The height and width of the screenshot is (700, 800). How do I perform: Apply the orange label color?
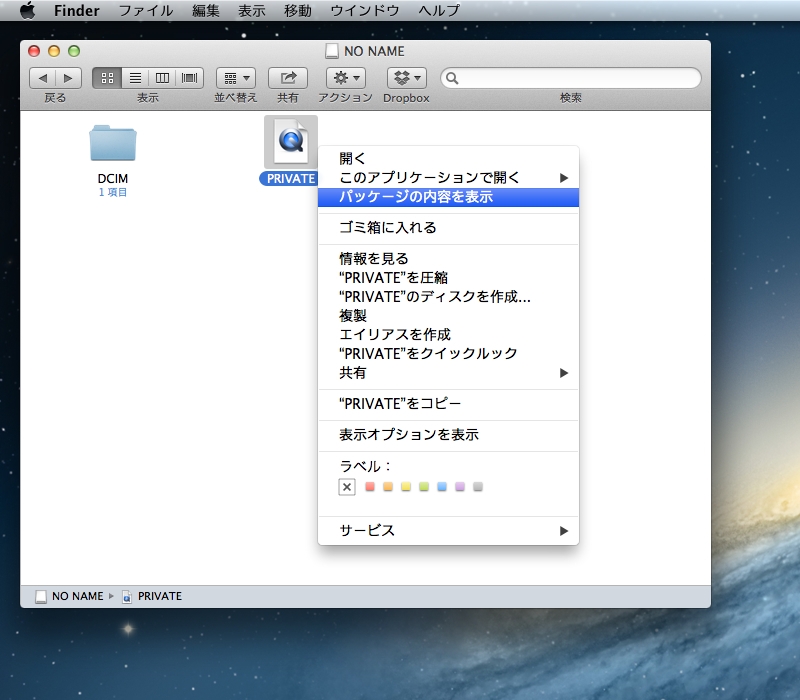388,487
